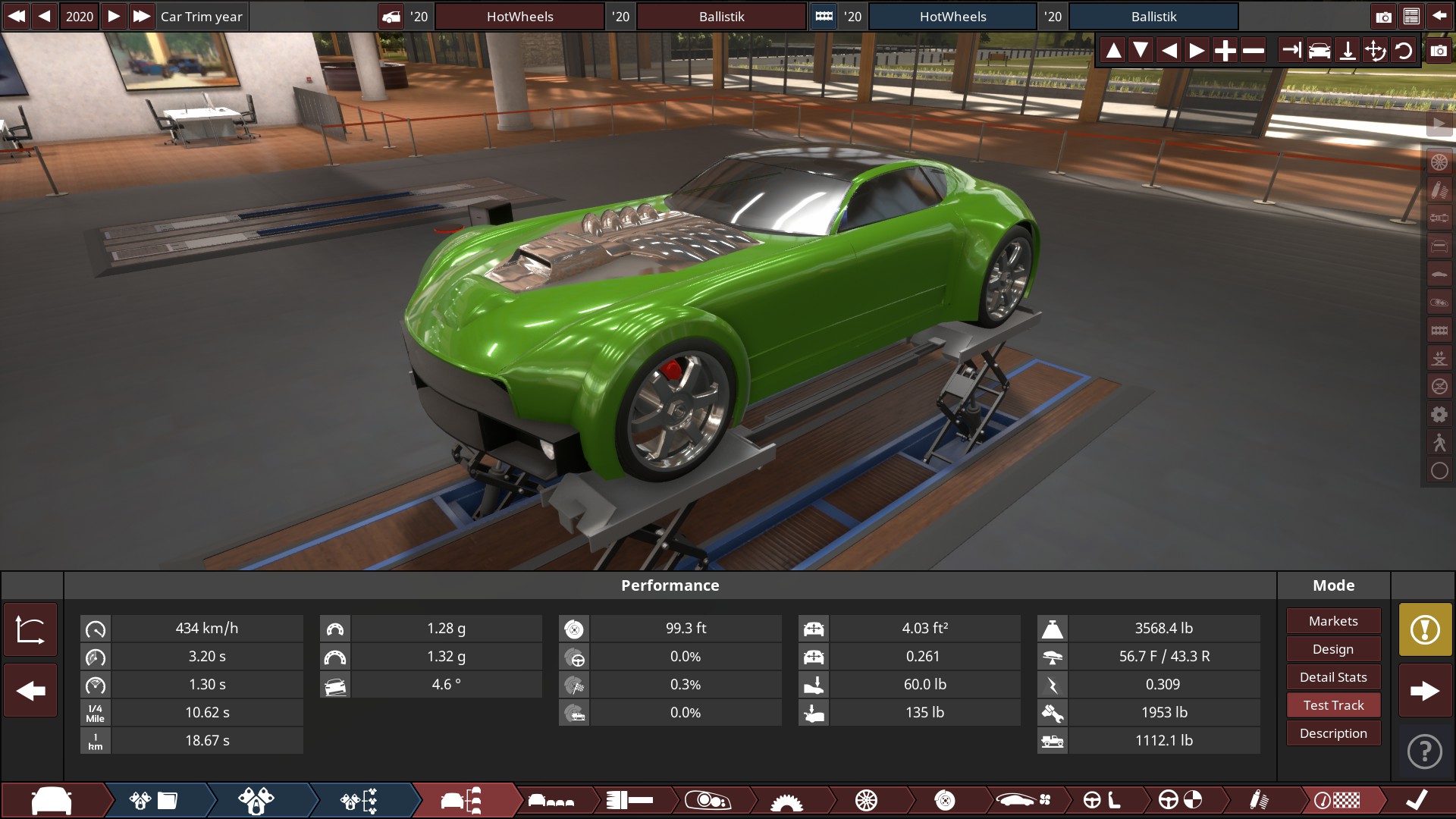Open the suspension spring tab
1456x819 pixels.
click(1258, 800)
